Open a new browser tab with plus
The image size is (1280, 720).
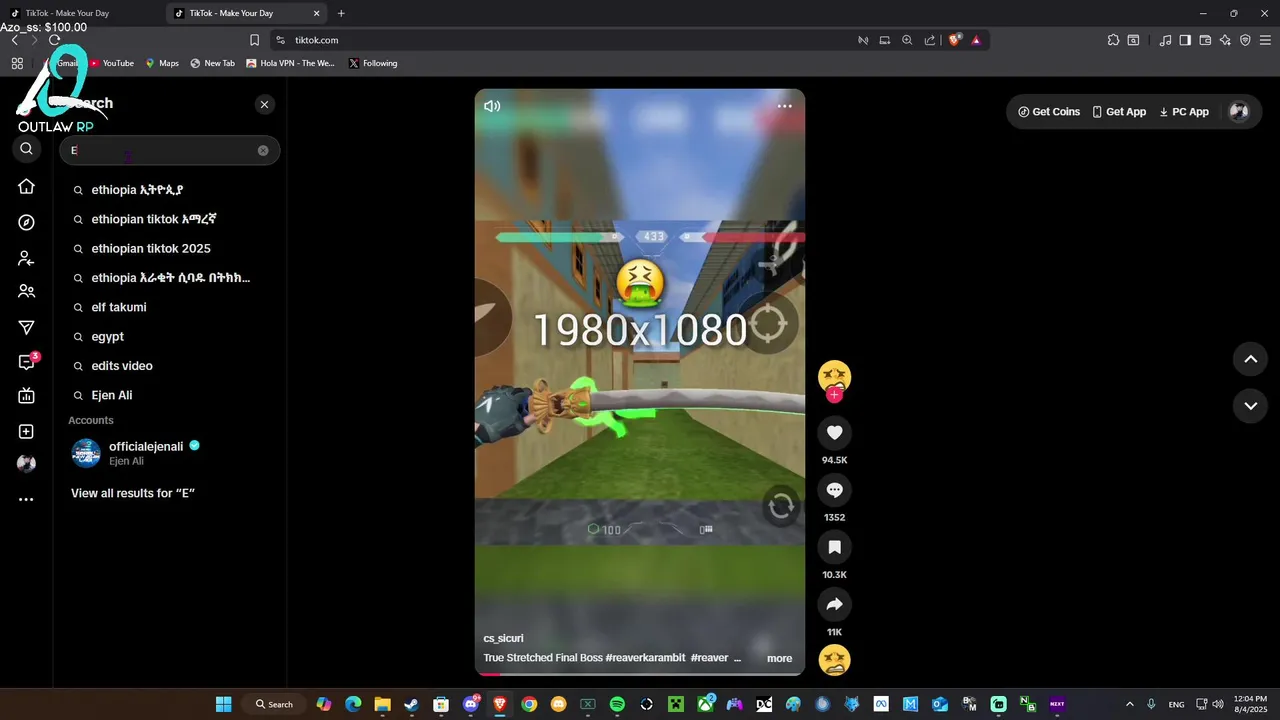(341, 14)
